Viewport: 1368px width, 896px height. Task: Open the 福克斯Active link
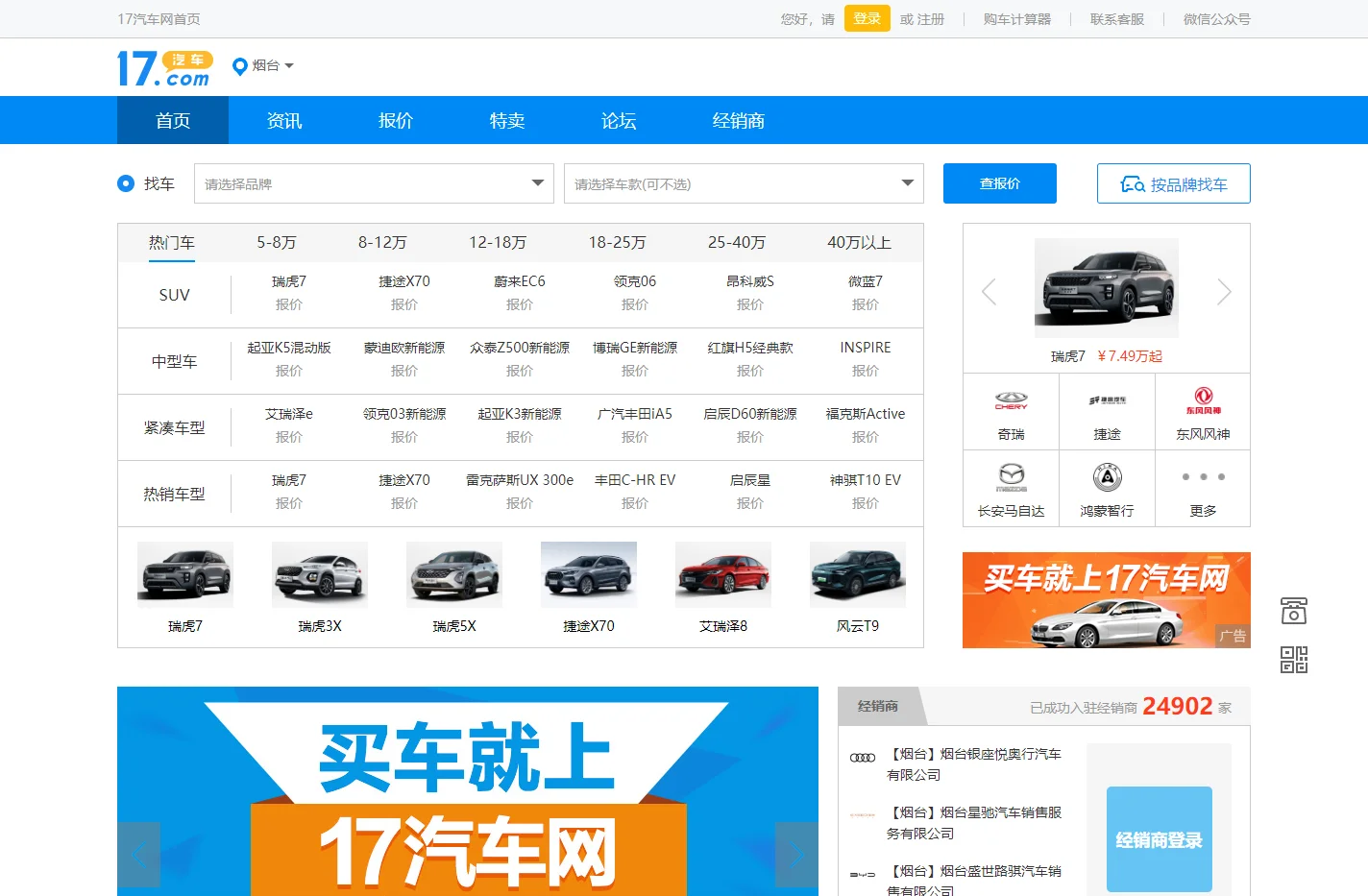[866, 414]
